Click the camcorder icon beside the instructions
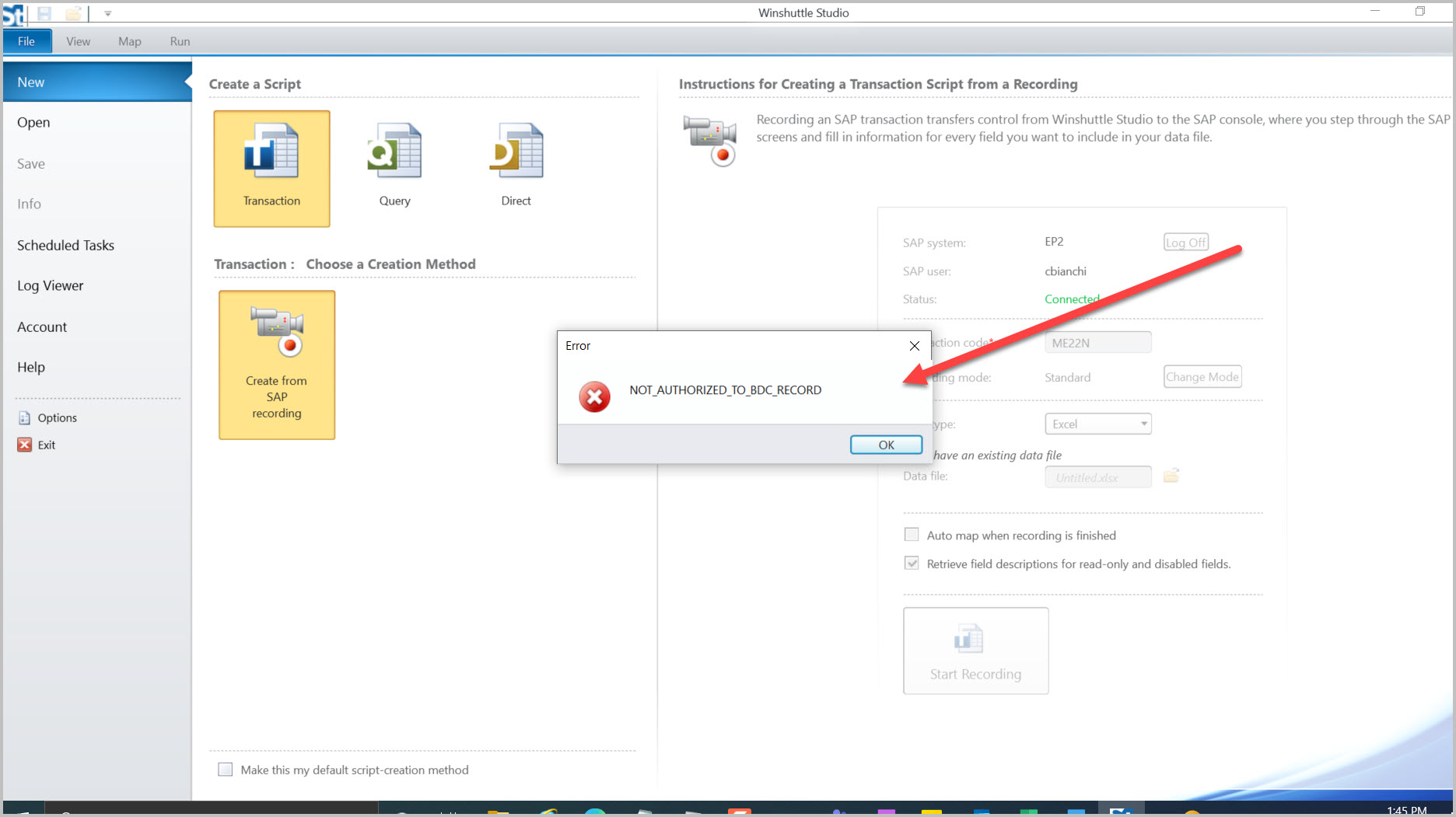The image size is (1456, 817). (x=709, y=140)
